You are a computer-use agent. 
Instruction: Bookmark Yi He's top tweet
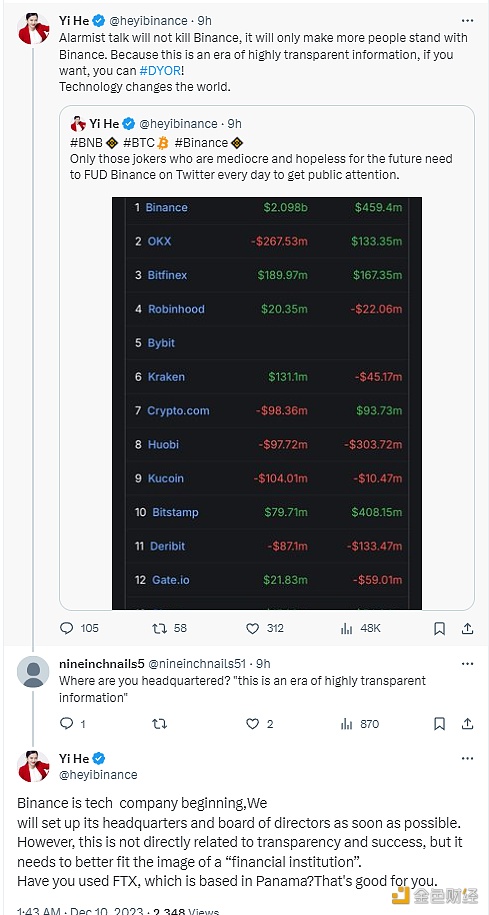tap(439, 628)
